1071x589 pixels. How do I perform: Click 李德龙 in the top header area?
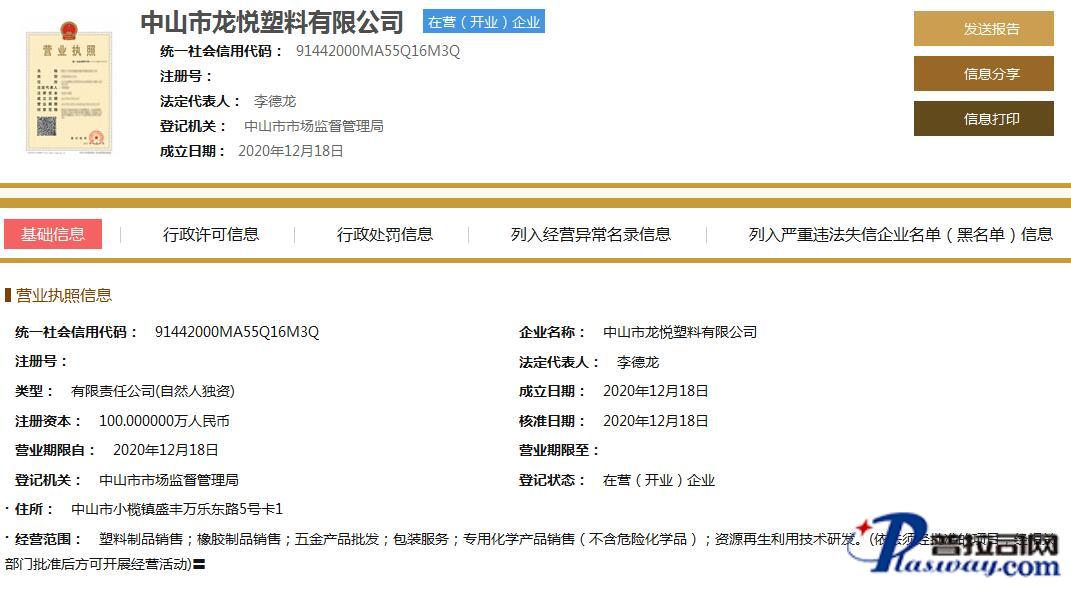(x=275, y=101)
